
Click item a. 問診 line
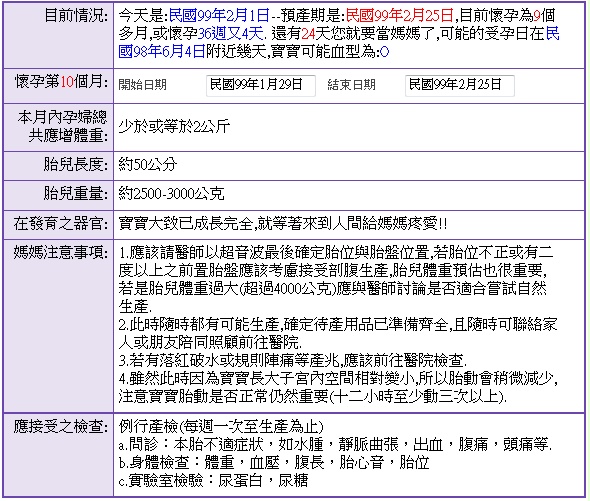(335, 445)
